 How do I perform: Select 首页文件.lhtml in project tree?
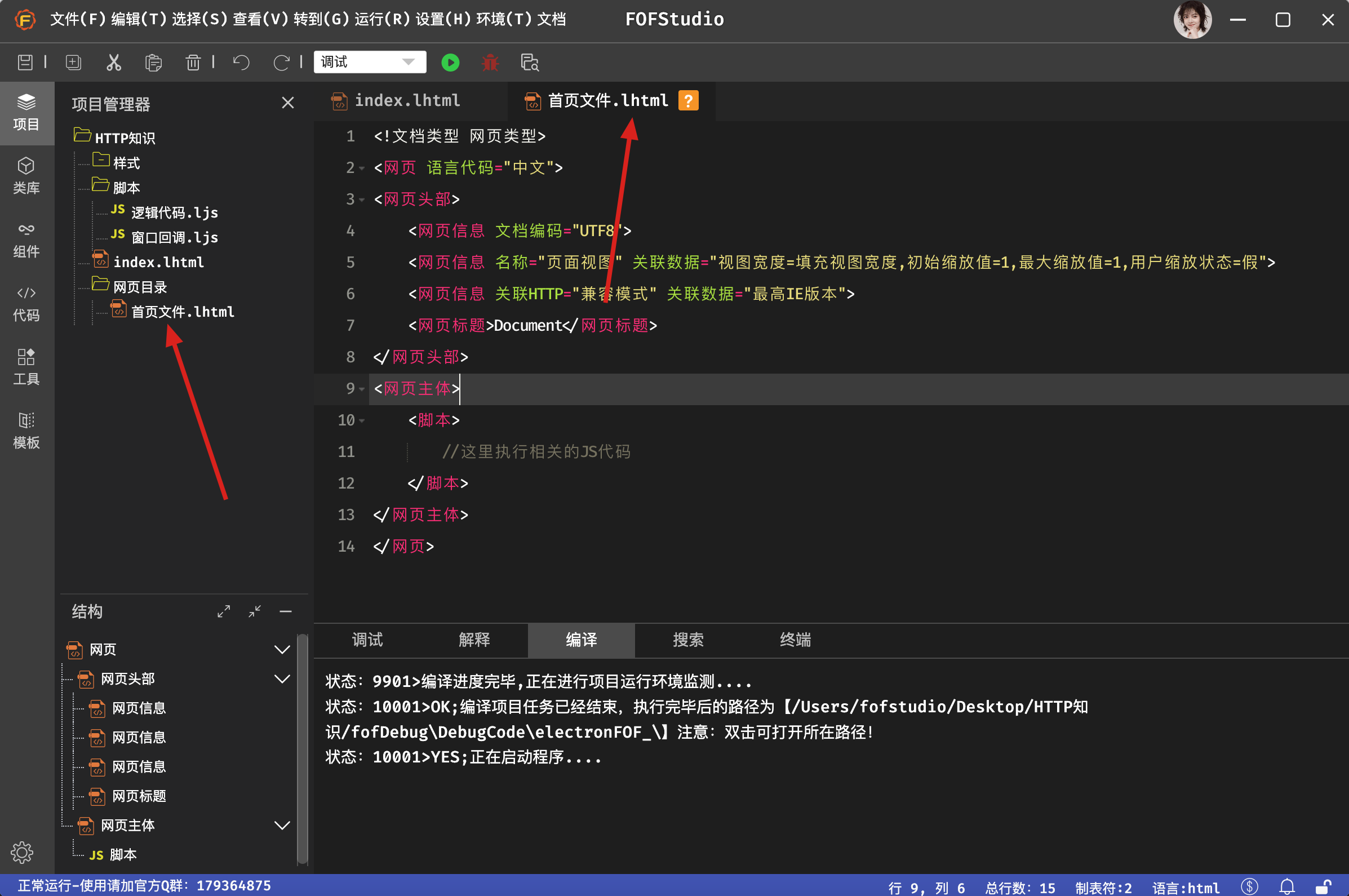182,312
